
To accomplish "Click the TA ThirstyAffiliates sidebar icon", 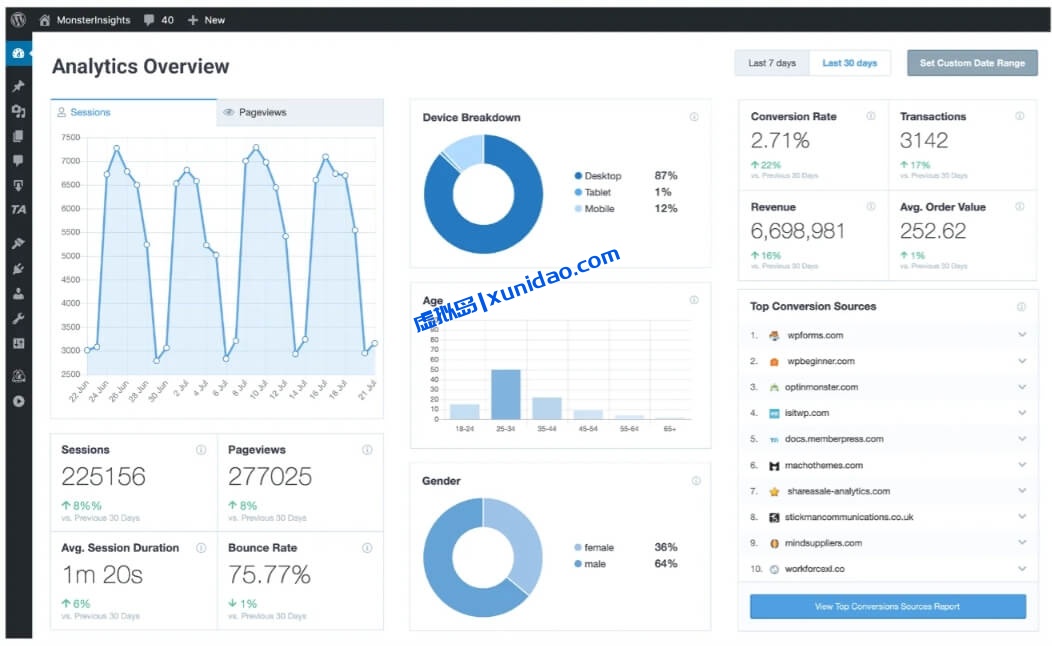I will pos(18,210).
